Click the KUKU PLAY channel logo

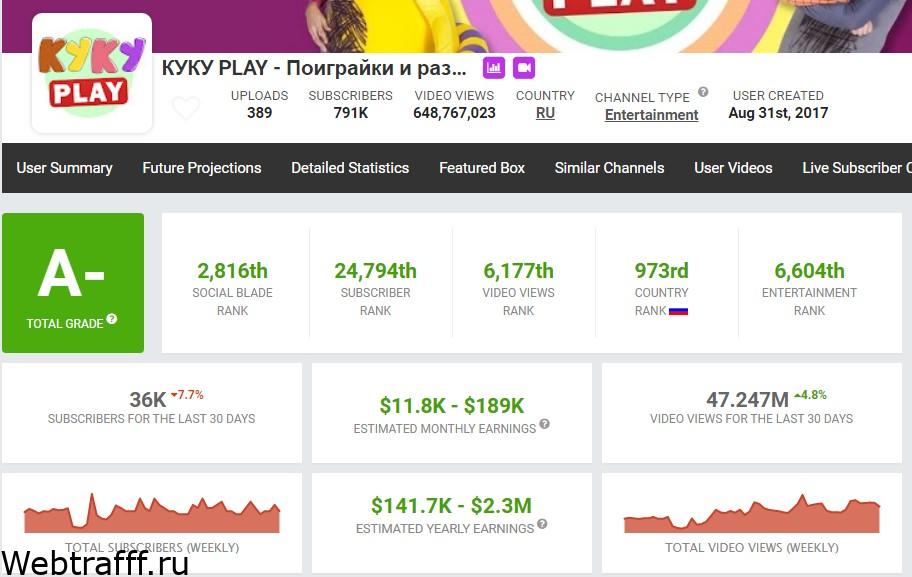click(x=92, y=73)
